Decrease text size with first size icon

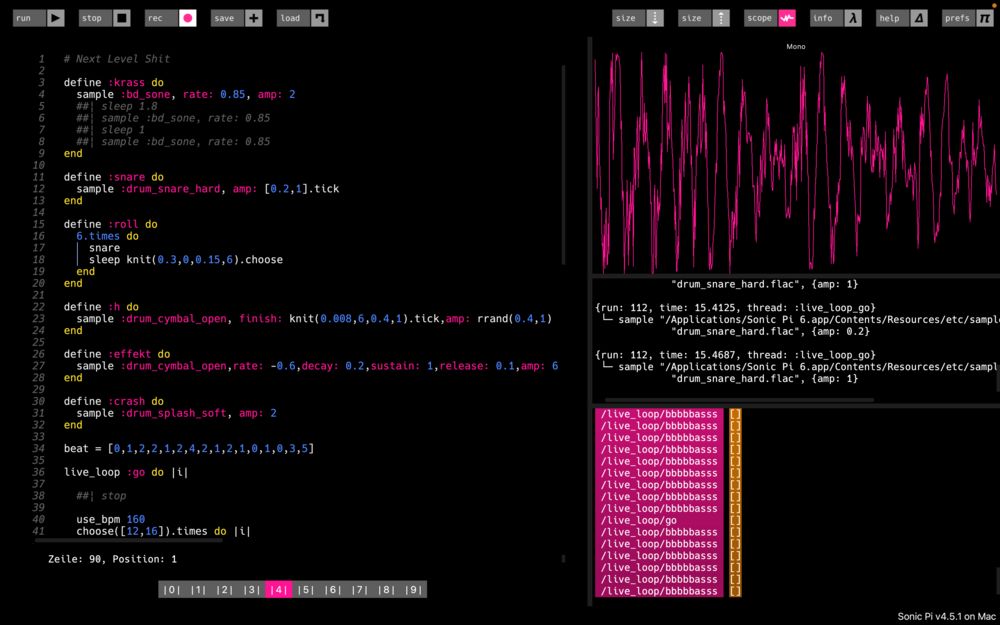pos(655,18)
